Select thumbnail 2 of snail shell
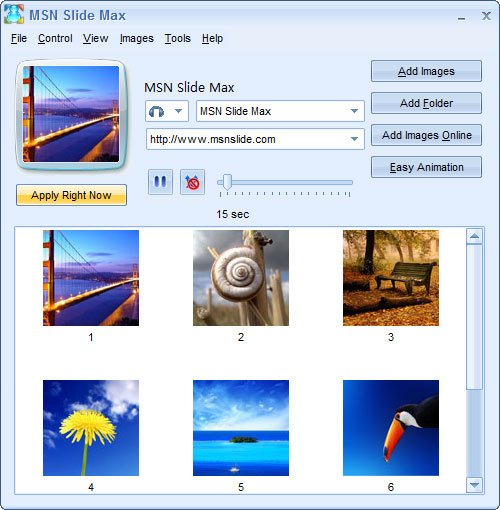Viewport: 500px width, 510px height. [x=241, y=278]
